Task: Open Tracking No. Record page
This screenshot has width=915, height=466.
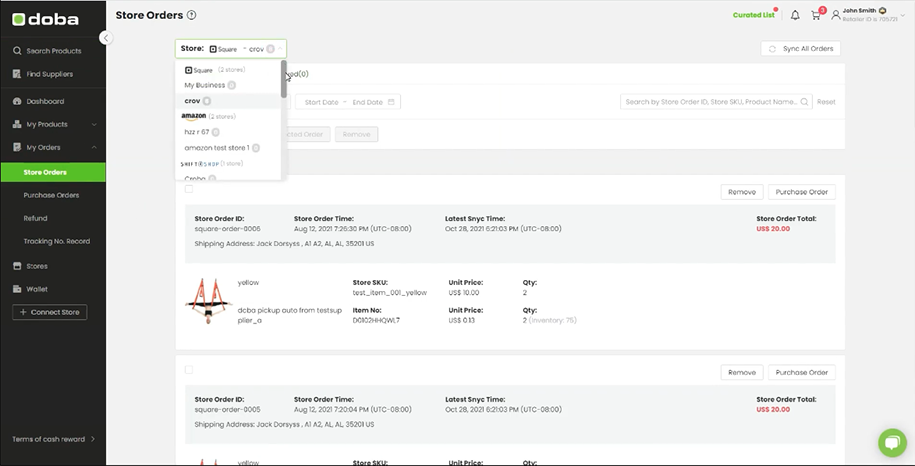Action: click(57, 241)
